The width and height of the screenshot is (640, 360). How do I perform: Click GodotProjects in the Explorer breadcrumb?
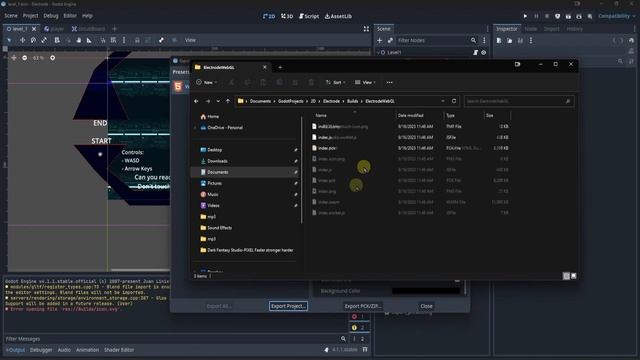point(291,101)
